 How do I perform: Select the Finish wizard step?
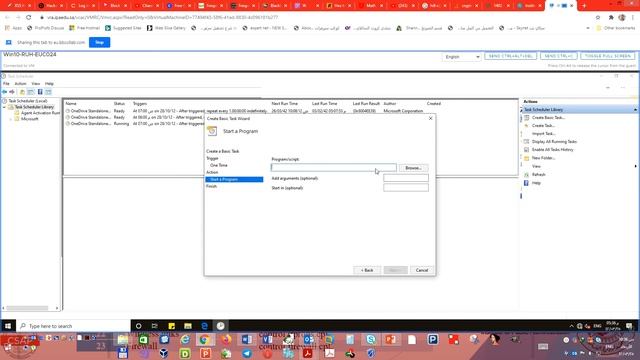coord(211,187)
